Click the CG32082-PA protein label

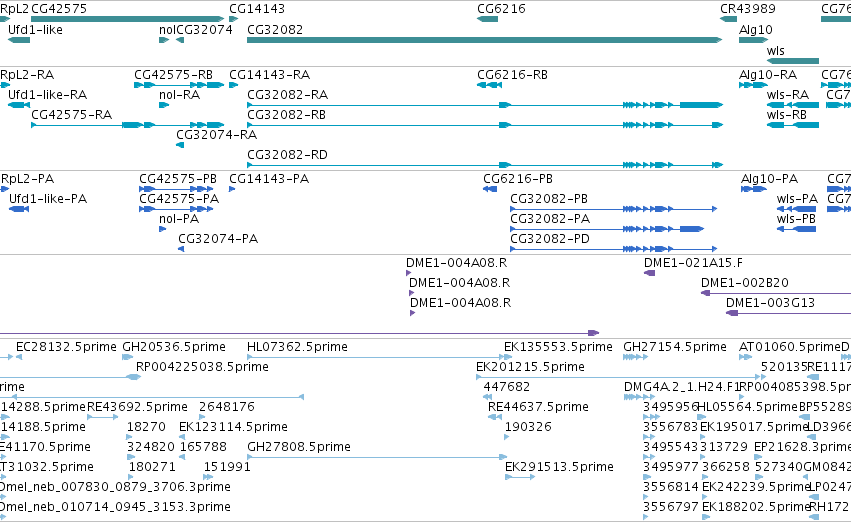tap(550, 219)
